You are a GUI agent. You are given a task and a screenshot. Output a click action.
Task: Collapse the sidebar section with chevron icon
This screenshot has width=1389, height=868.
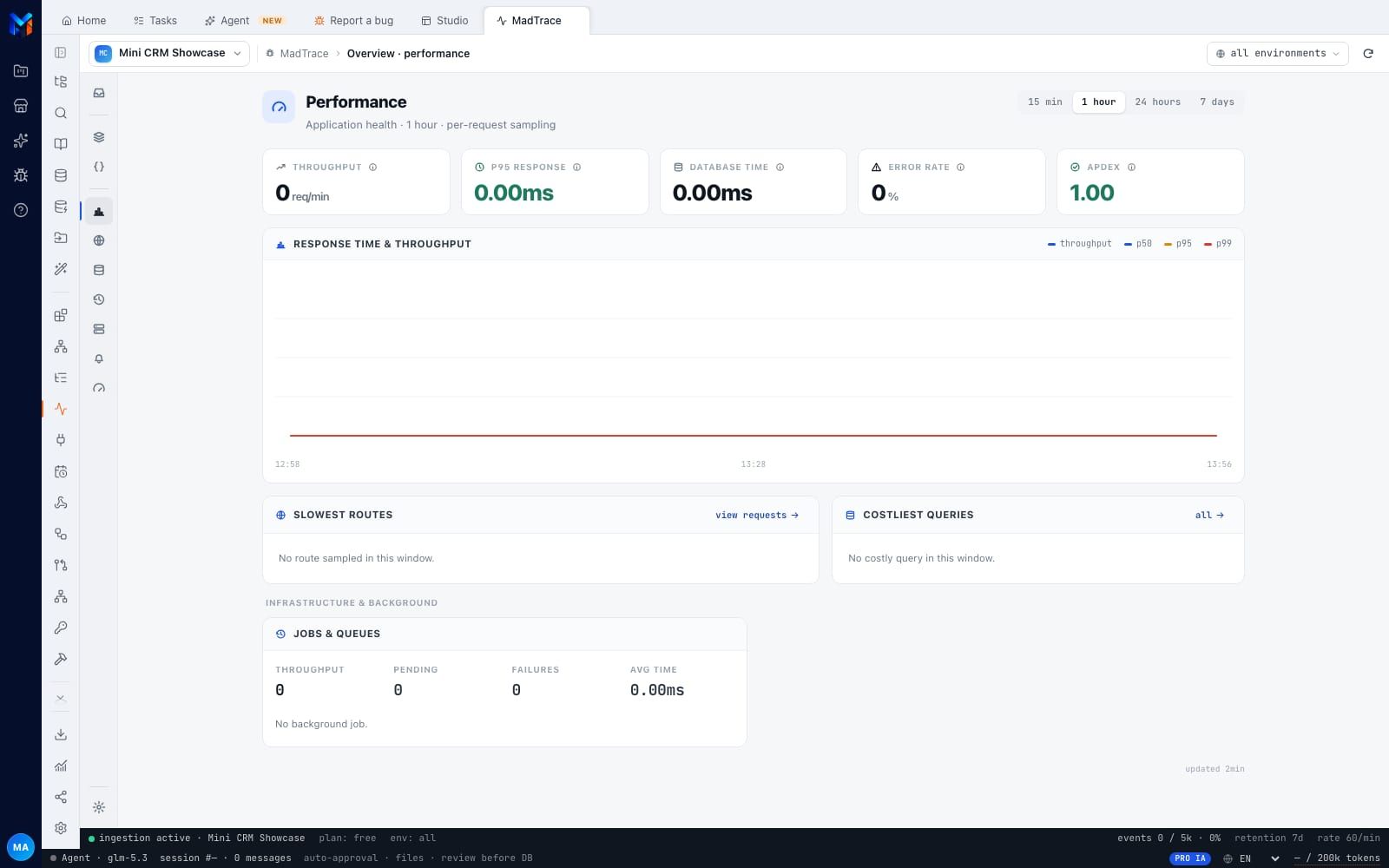(x=61, y=698)
